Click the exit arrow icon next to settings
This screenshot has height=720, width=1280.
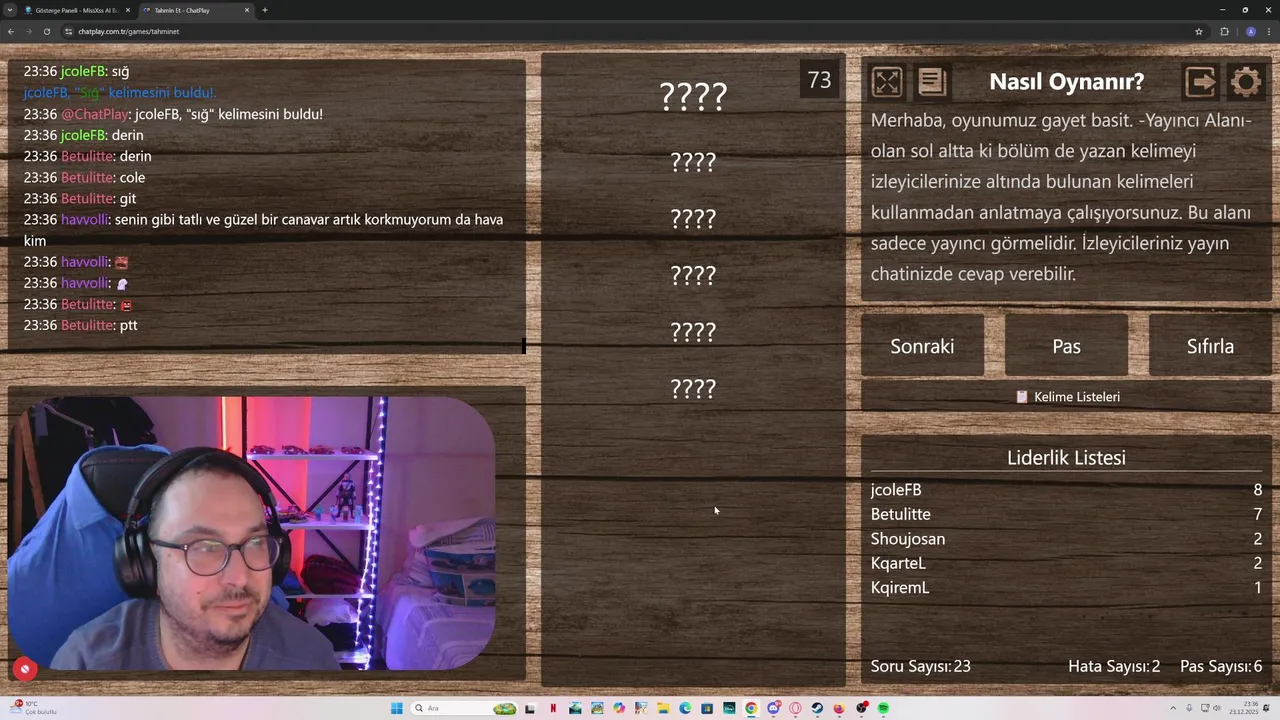[x=1200, y=82]
